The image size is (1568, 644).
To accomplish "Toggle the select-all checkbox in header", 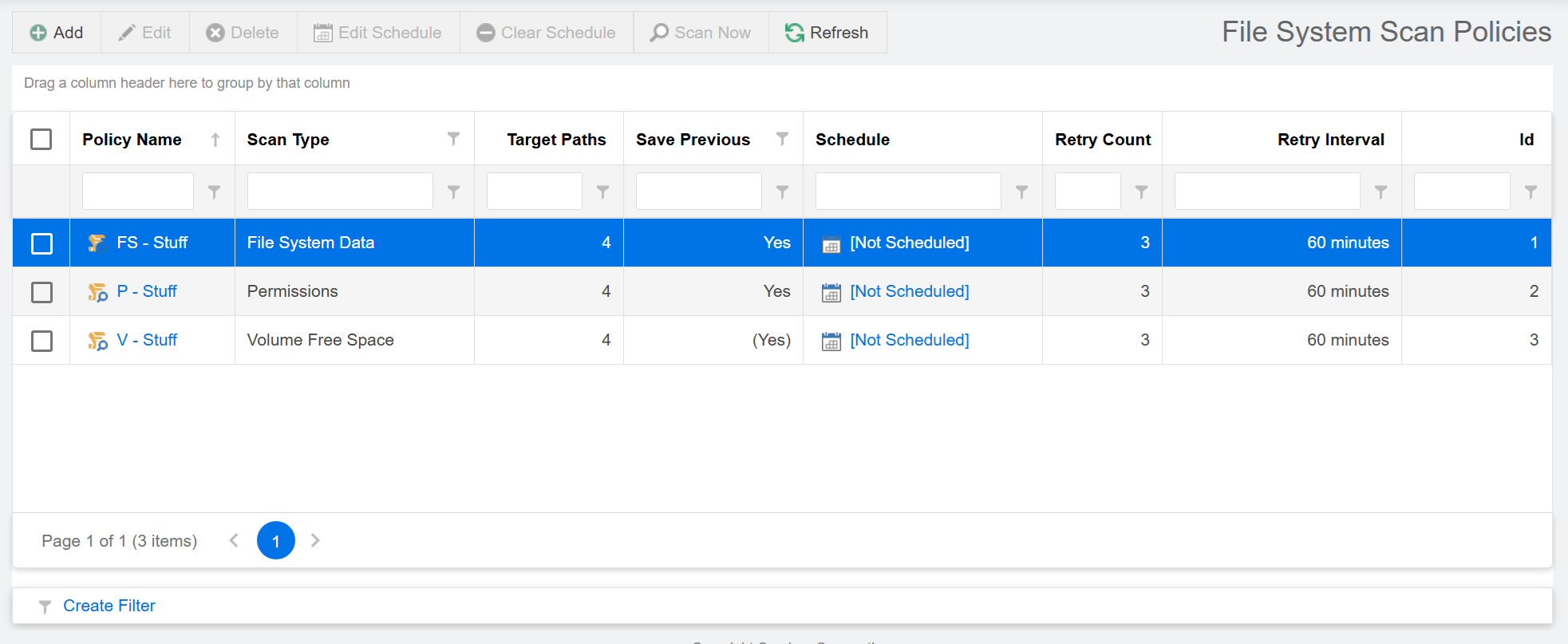I will point(41,139).
